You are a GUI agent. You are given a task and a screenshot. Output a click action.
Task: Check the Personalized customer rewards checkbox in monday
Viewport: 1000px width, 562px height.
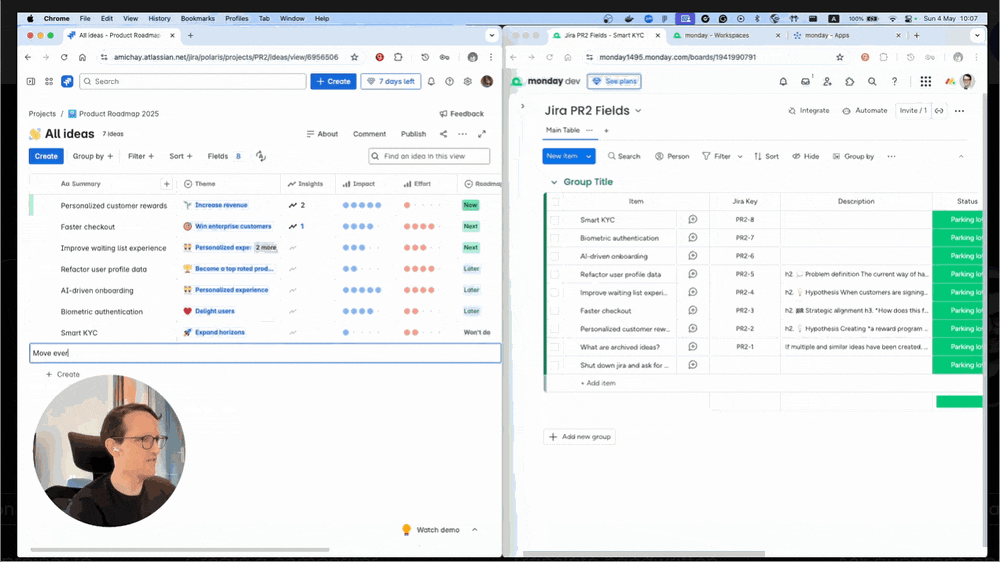coord(555,329)
